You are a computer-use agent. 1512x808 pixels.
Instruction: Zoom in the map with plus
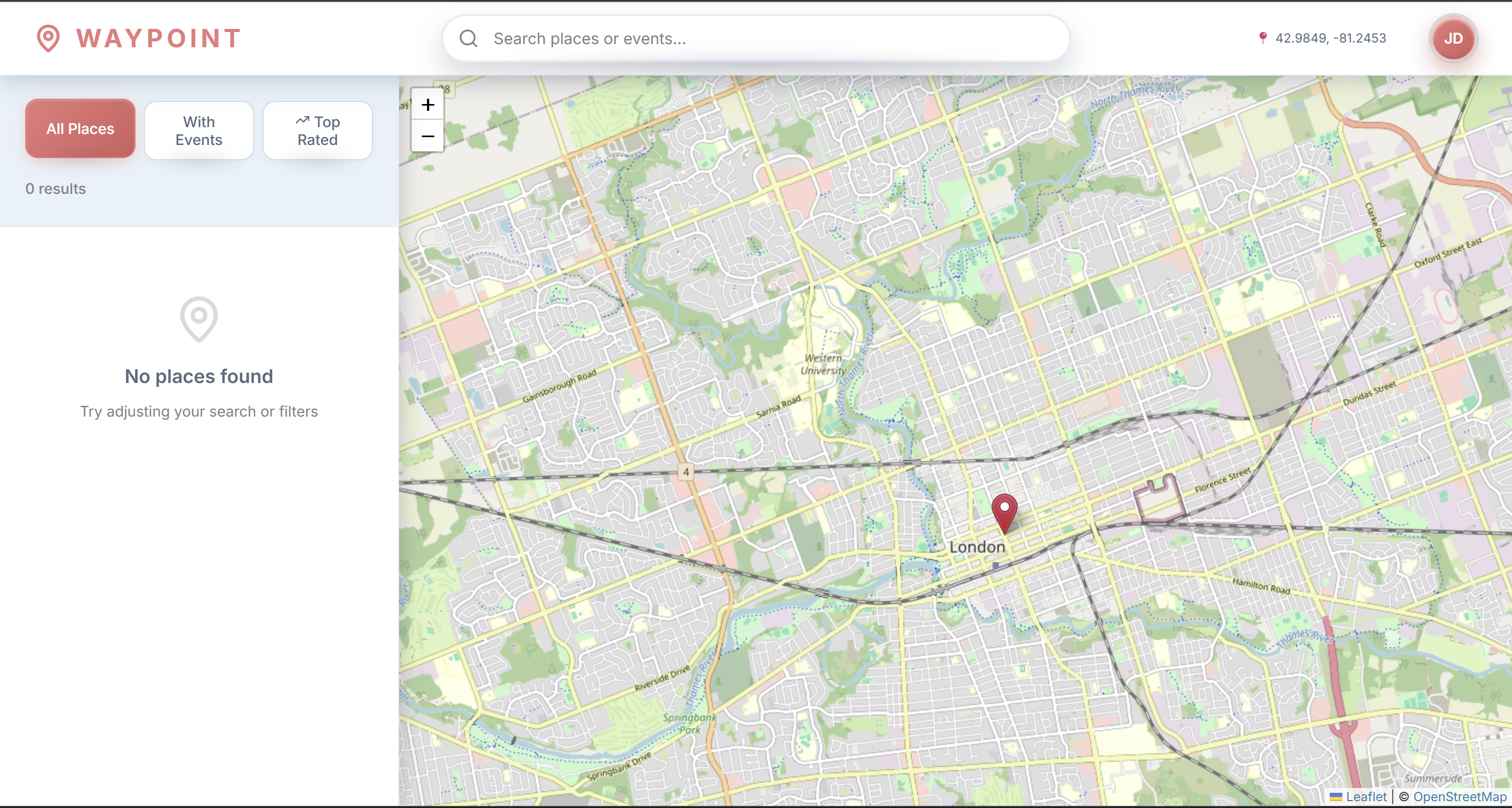pos(427,105)
